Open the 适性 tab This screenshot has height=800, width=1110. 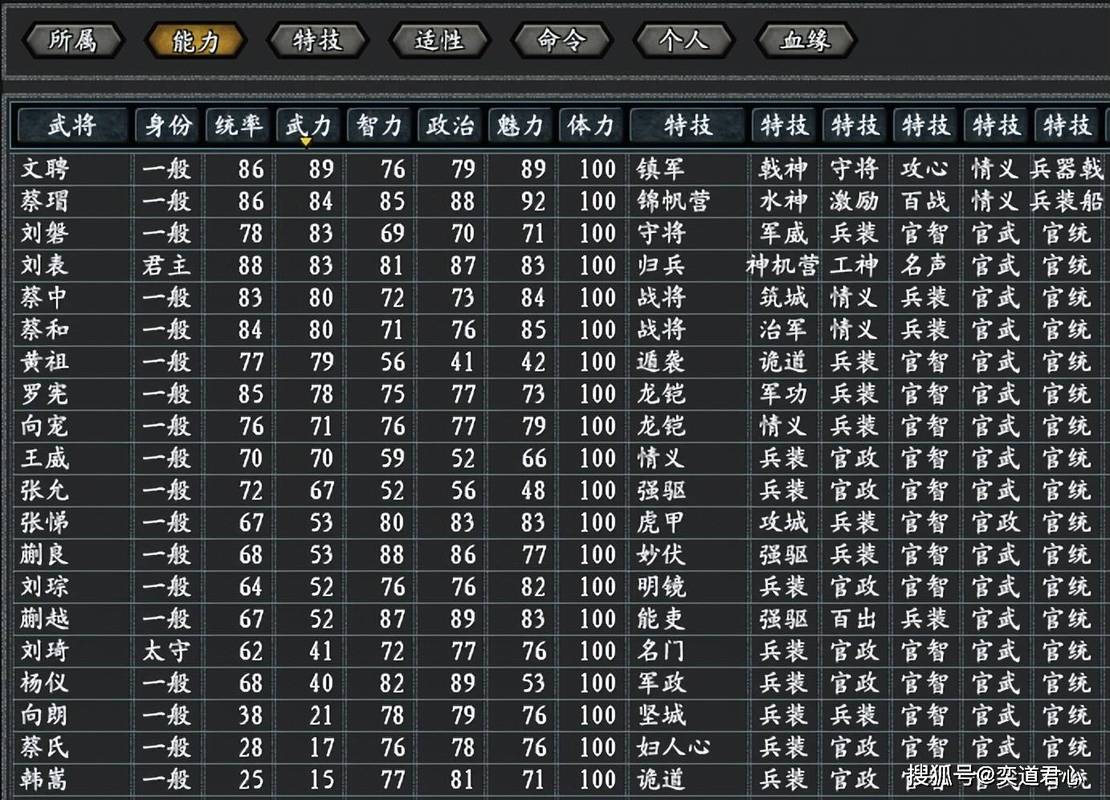tap(440, 40)
